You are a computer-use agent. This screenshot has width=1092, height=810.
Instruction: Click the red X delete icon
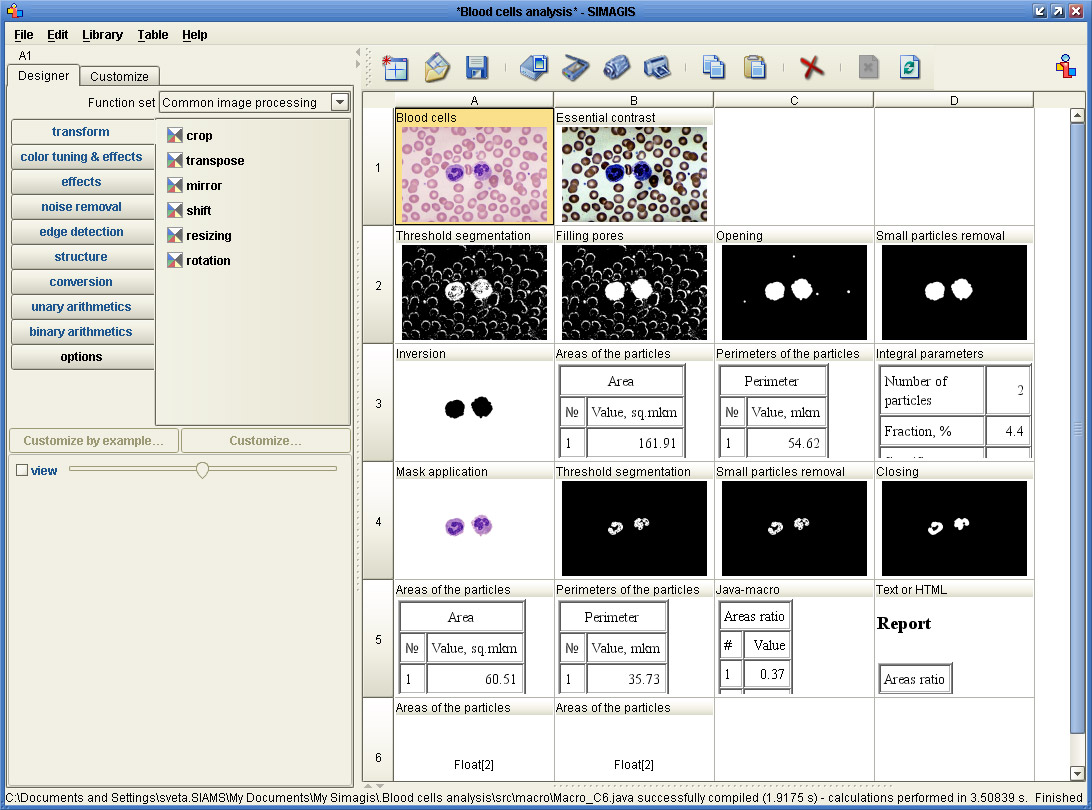(811, 67)
